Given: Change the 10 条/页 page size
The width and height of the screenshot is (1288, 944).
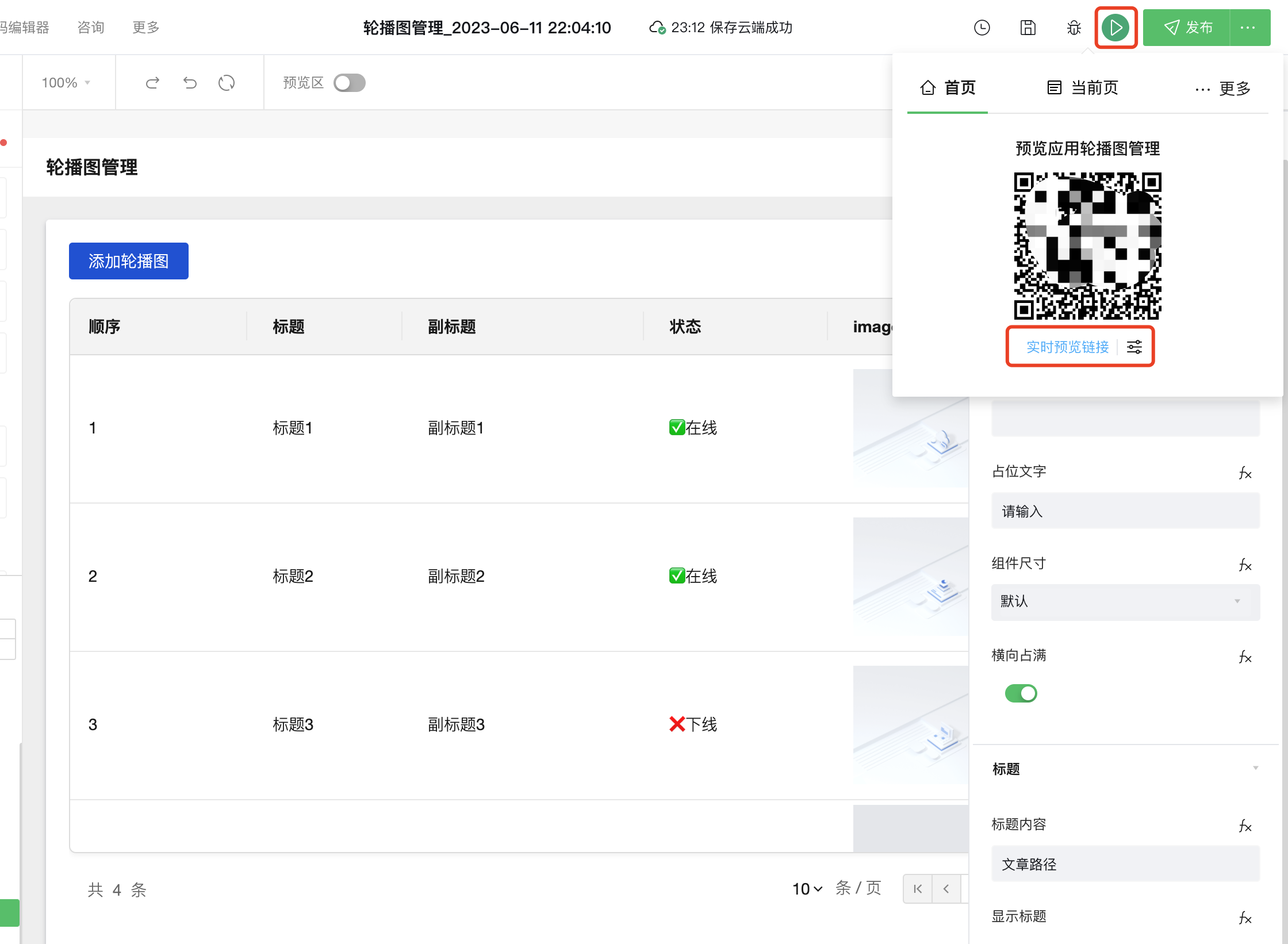Looking at the screenshot, I should (807, 889).
